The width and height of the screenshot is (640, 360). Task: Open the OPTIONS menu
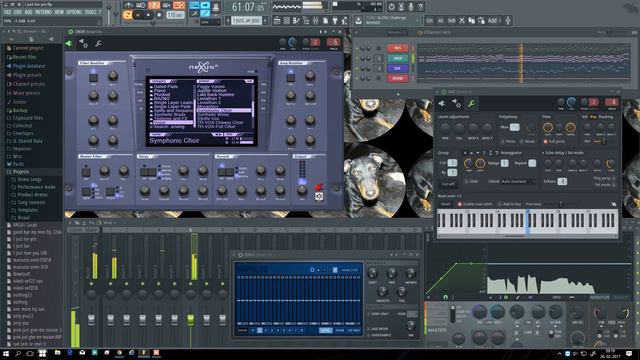pos(74,12)
